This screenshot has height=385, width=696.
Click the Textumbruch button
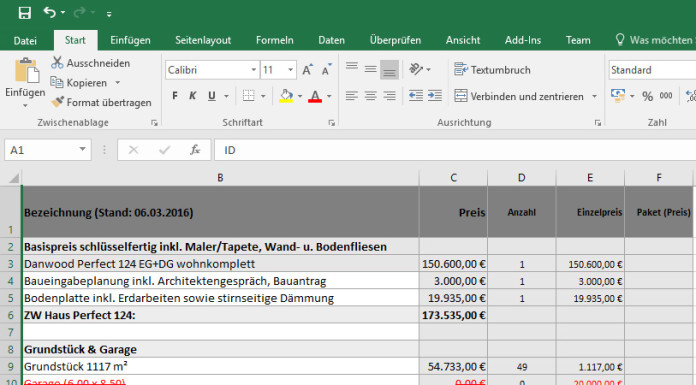tap(492, 70)
